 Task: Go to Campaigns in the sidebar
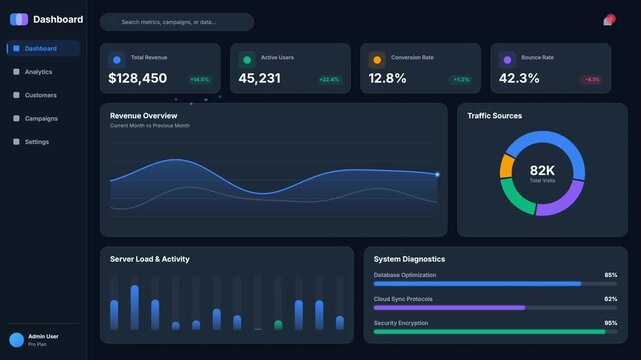tap(43, 118)
